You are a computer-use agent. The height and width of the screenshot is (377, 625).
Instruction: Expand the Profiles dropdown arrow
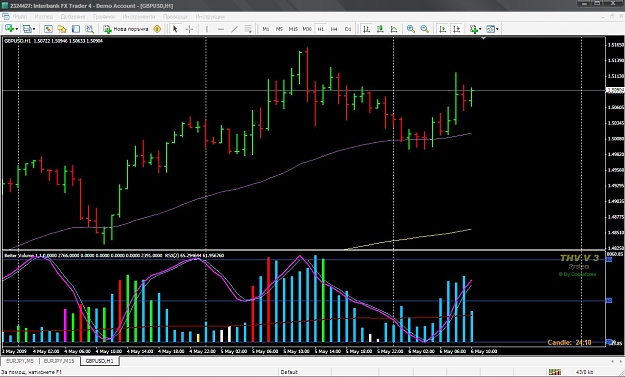click(x=34, y=29)
